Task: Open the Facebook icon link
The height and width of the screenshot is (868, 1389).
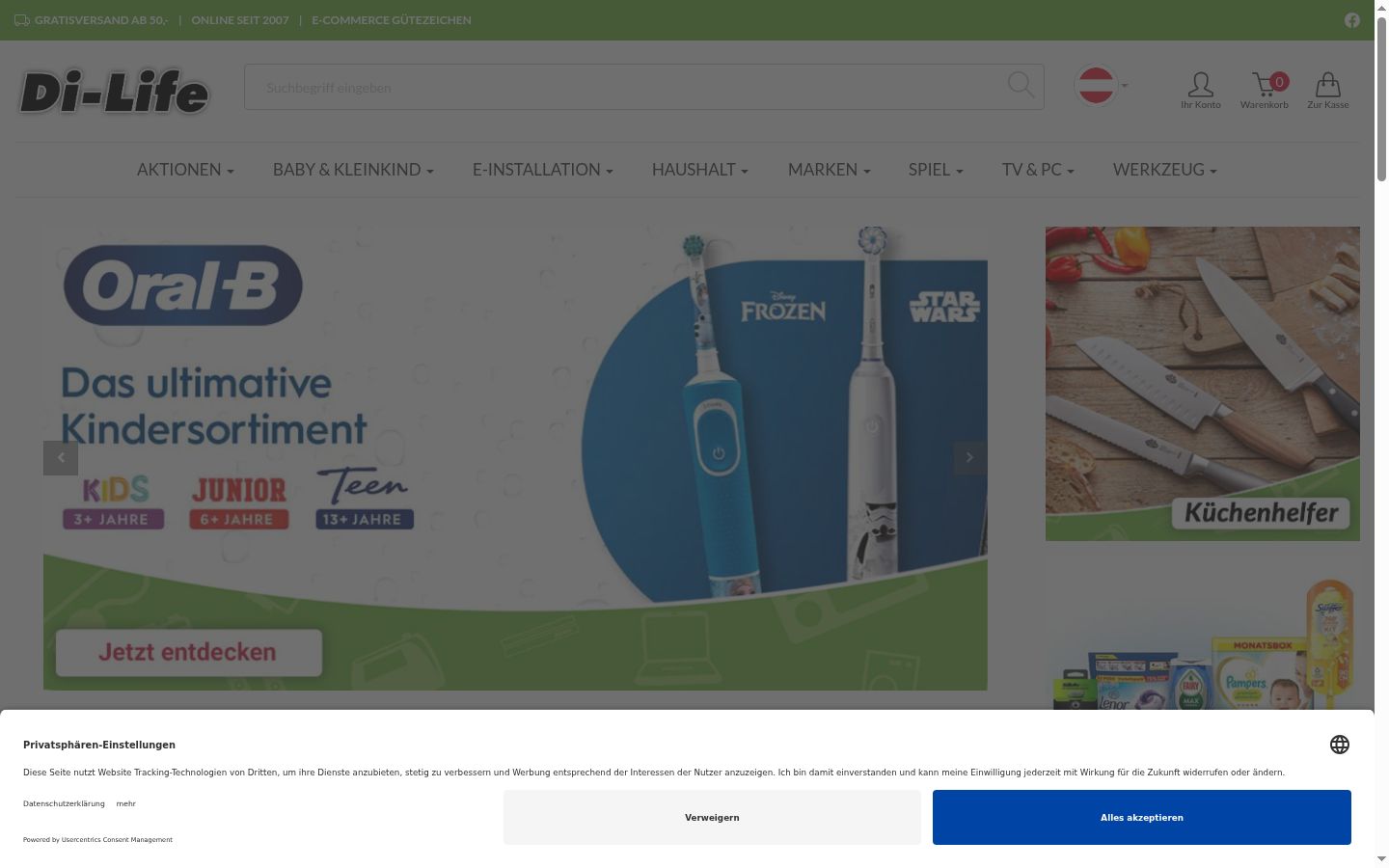Action: click(1352, 20)
